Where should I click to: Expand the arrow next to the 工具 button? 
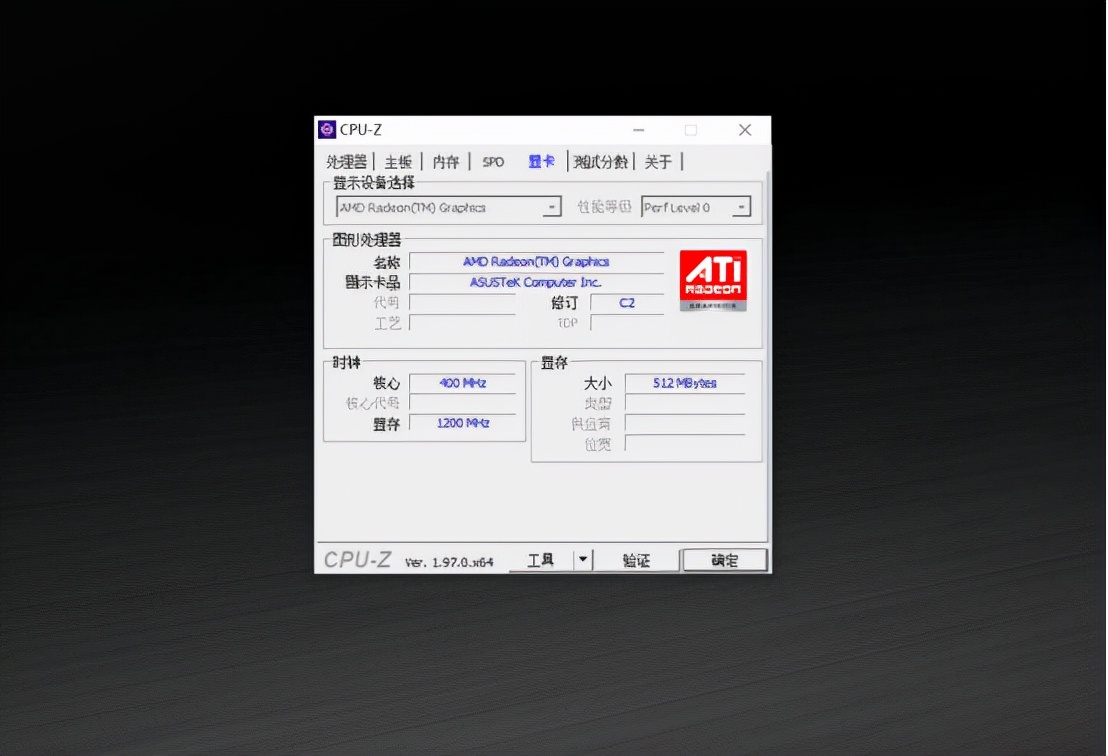[585, 560]
